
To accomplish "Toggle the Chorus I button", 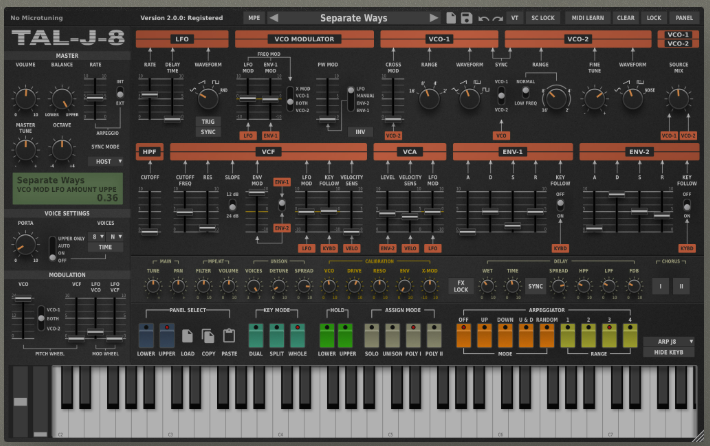I will tap(660, 286).
